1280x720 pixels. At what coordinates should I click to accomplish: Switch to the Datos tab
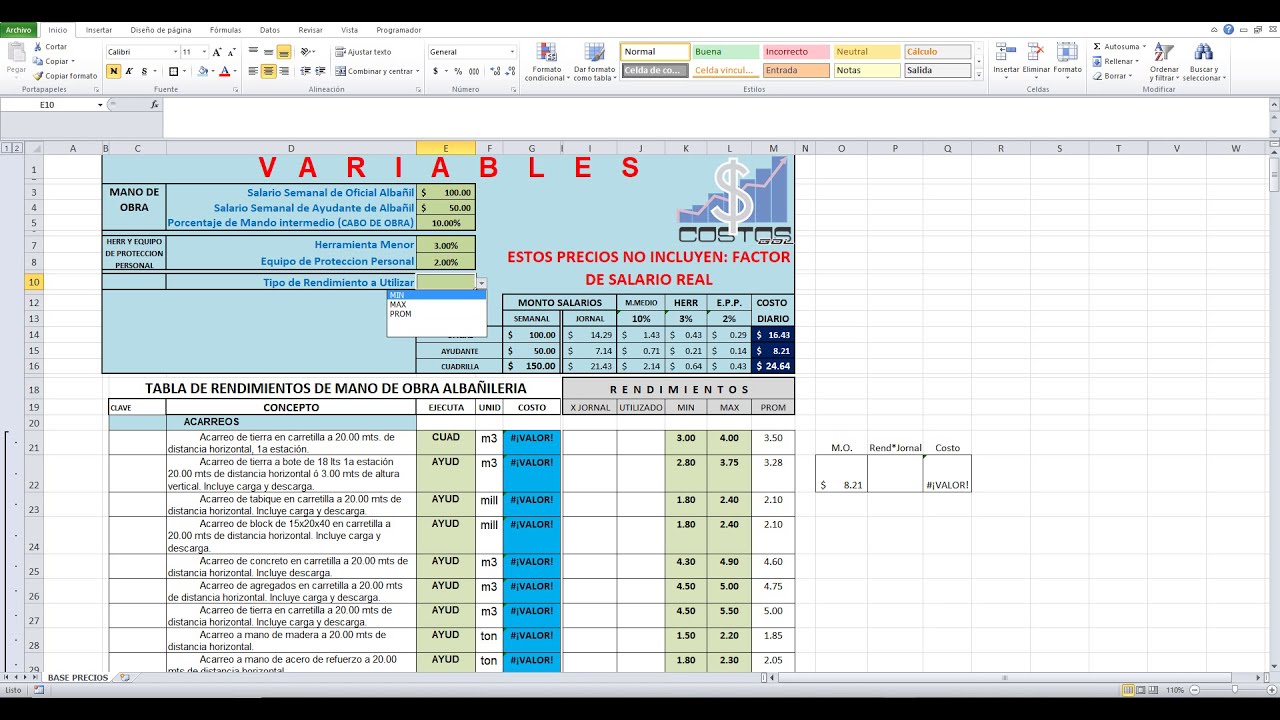tap(269, 30)
